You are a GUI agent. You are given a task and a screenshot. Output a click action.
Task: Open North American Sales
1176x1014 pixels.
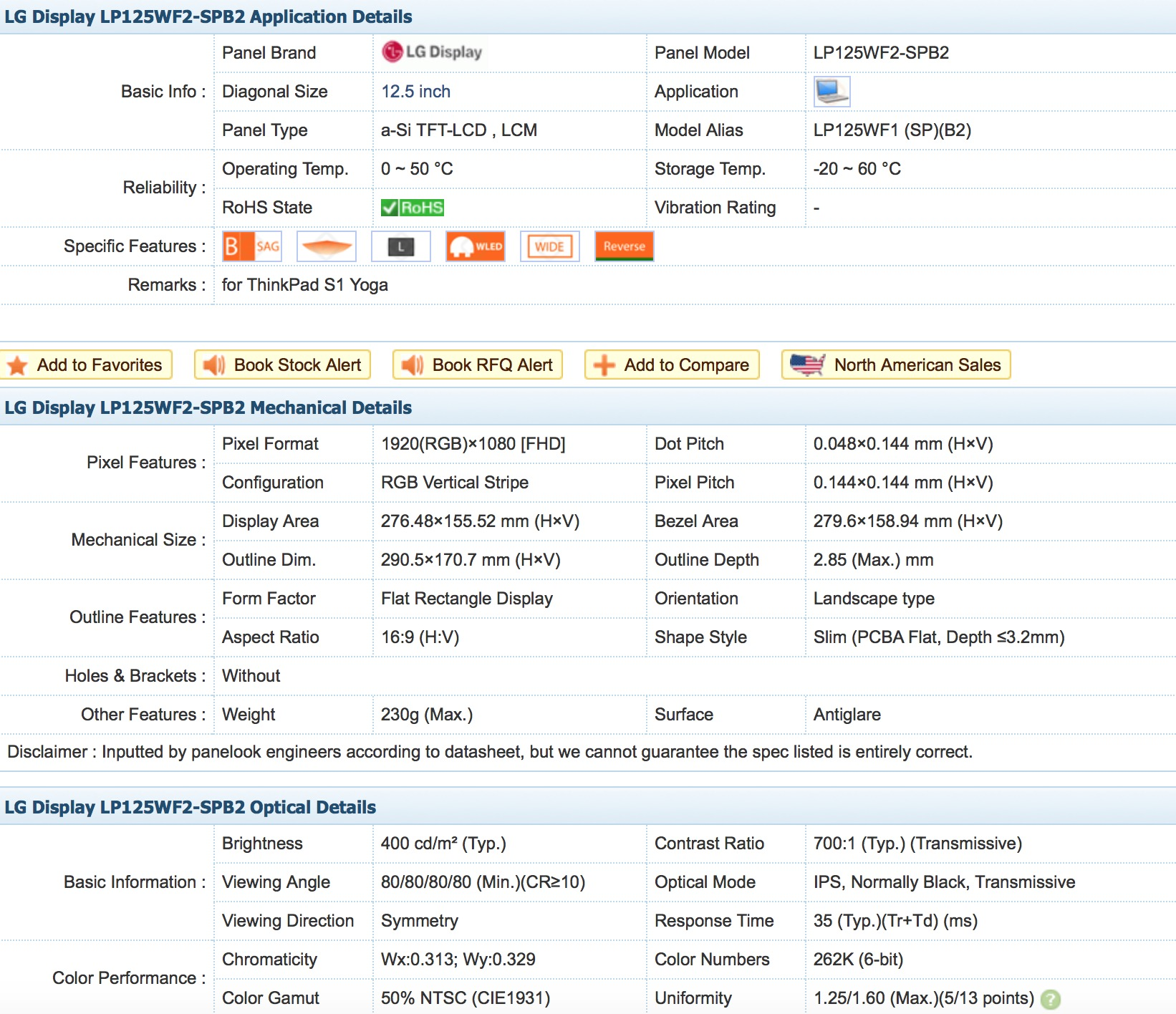tap(896, 364)
